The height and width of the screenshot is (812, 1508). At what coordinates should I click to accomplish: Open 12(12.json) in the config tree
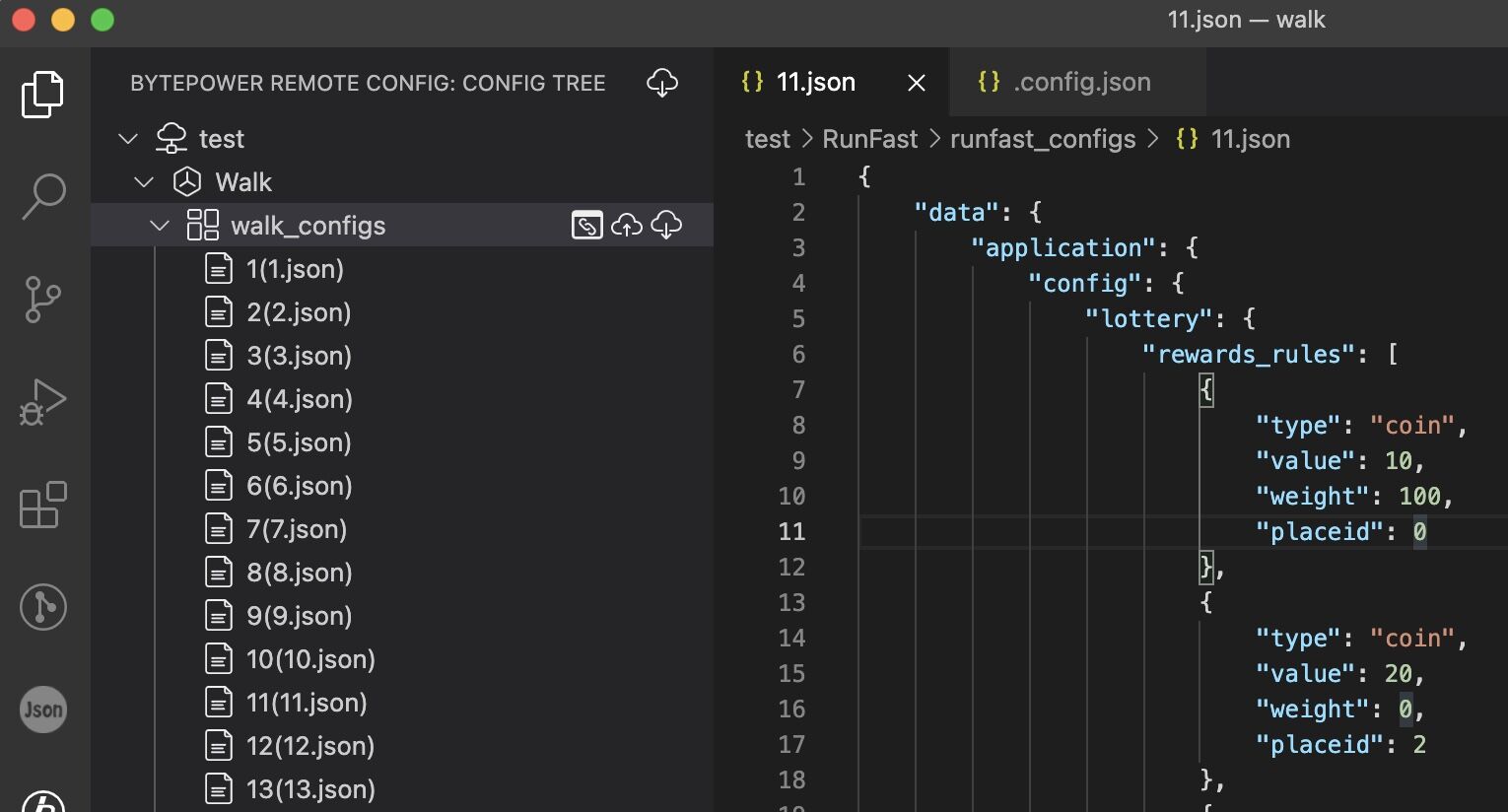[310, 746]
